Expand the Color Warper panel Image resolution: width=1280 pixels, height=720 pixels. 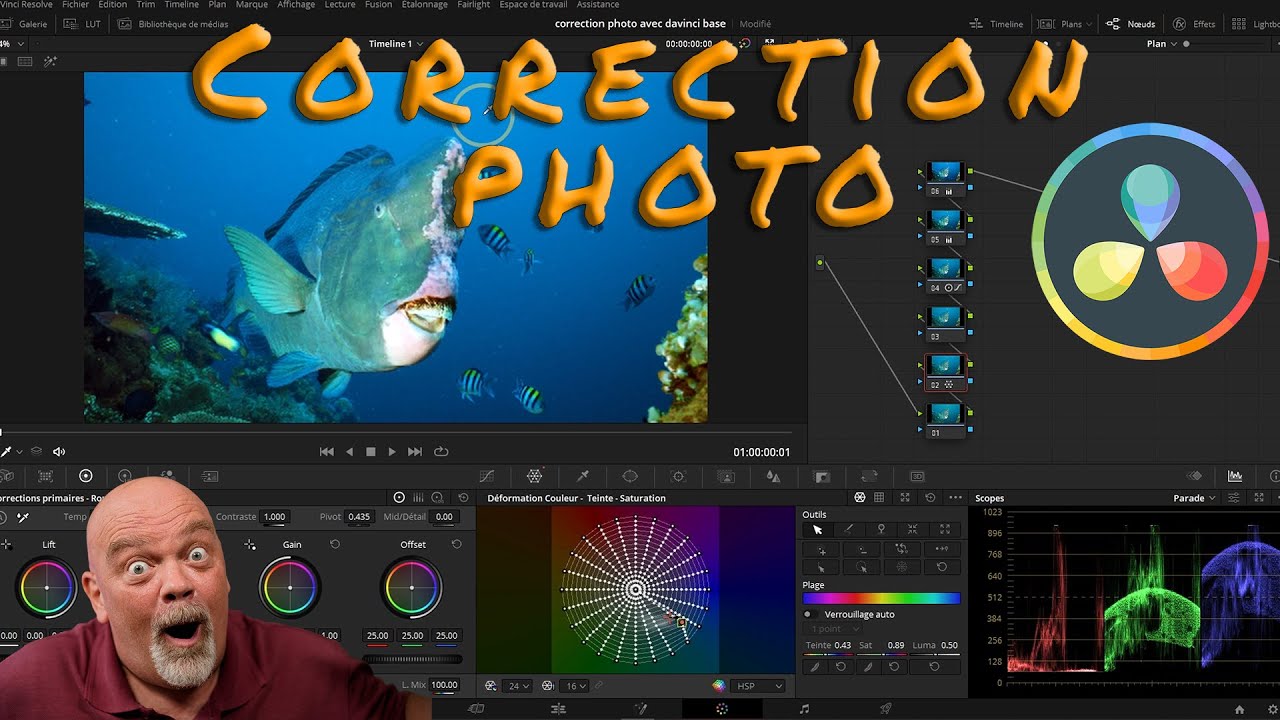pos(905,498)
